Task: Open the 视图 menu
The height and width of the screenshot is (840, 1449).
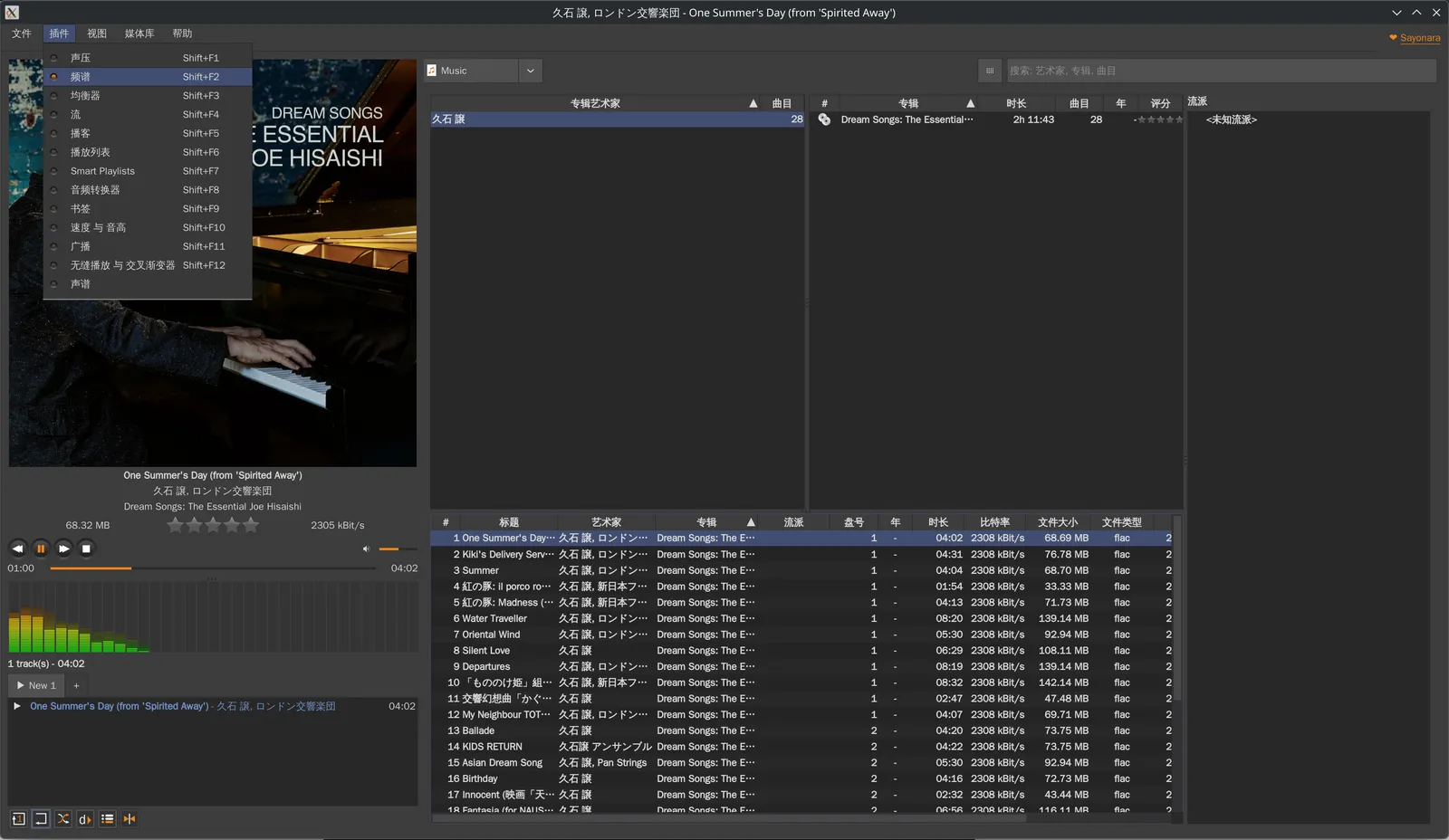Action: (x=97, y=33)
